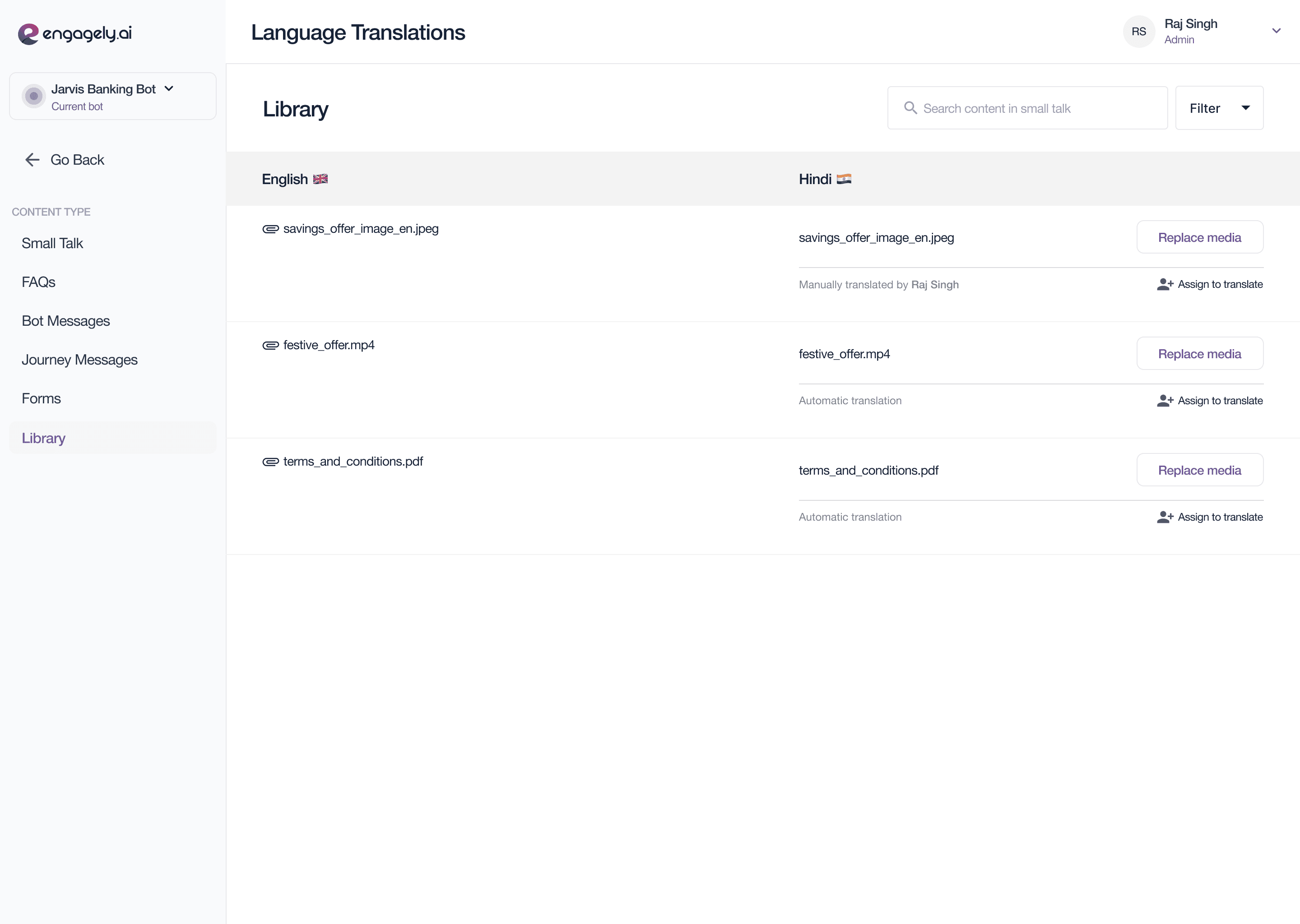Click the engagely.ai logo
This screenshot has height=924, width=1300.
coord(74,33)
